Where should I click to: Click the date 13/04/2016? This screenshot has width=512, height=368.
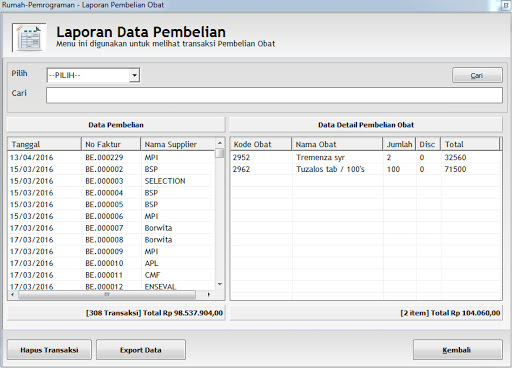pos(32,157)
